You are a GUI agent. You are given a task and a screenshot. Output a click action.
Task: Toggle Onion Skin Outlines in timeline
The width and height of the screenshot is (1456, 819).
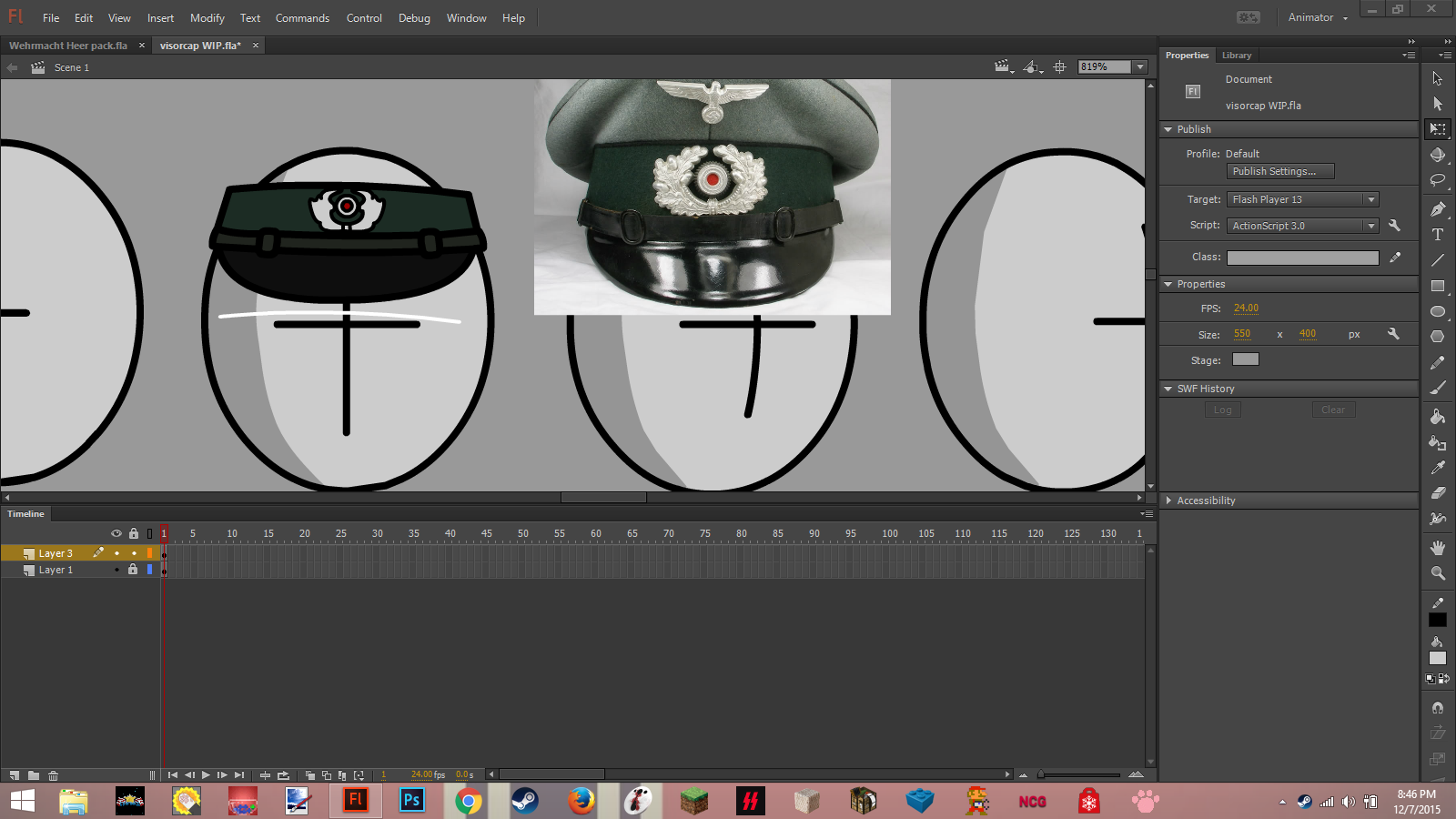(326, 775)
